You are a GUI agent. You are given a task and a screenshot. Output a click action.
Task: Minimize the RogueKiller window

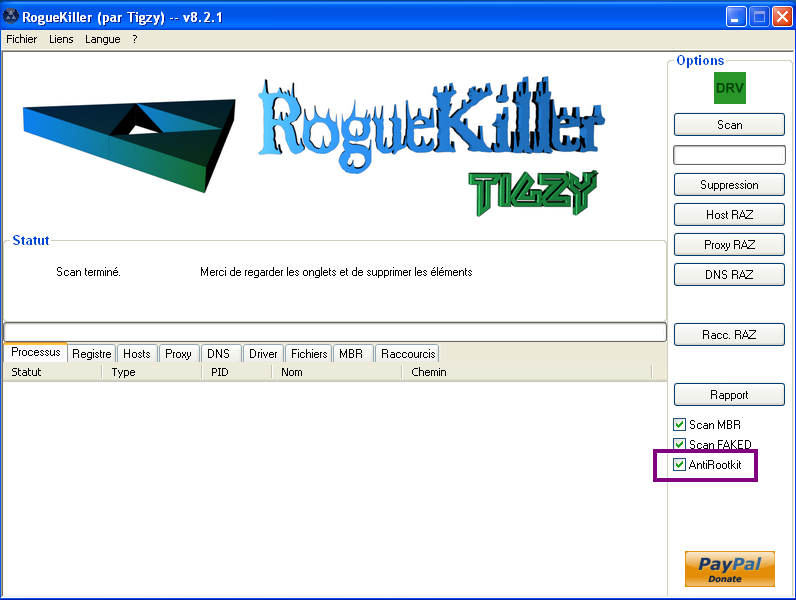736,17
